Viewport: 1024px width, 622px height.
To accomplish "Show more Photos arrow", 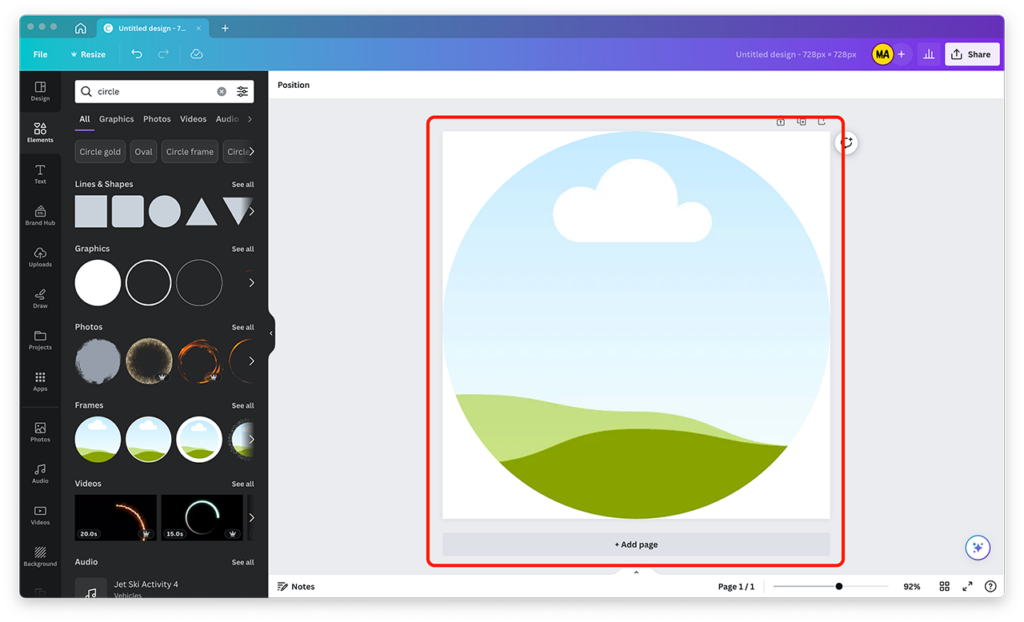I will click(x=251, y=361).
